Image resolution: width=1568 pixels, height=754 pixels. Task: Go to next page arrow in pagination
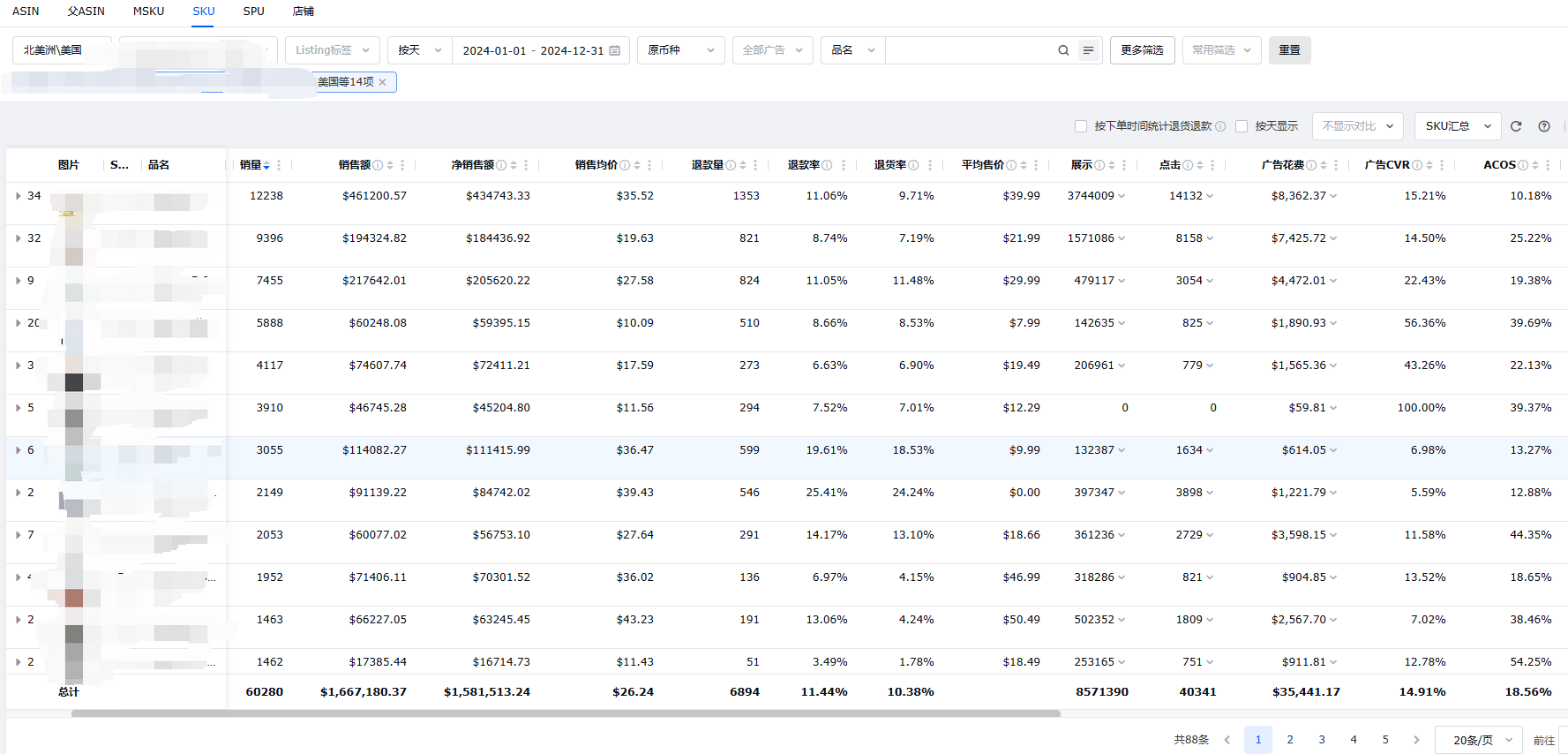point(1416,740)
